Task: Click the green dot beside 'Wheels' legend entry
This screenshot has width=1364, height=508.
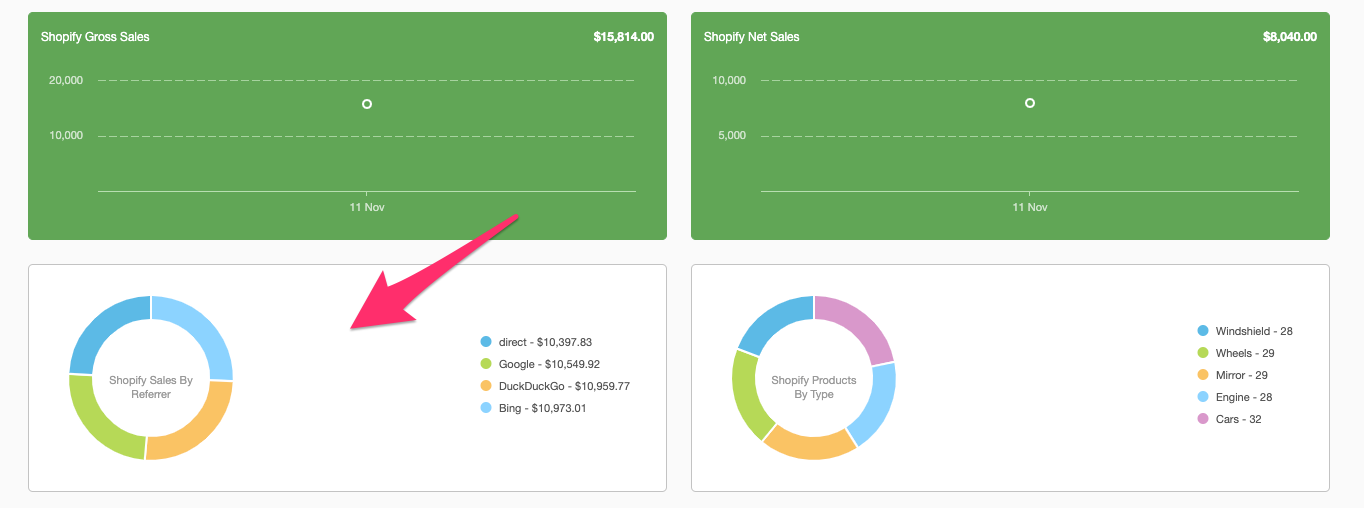Action: pyautogui.click(x=1203, y=353)
